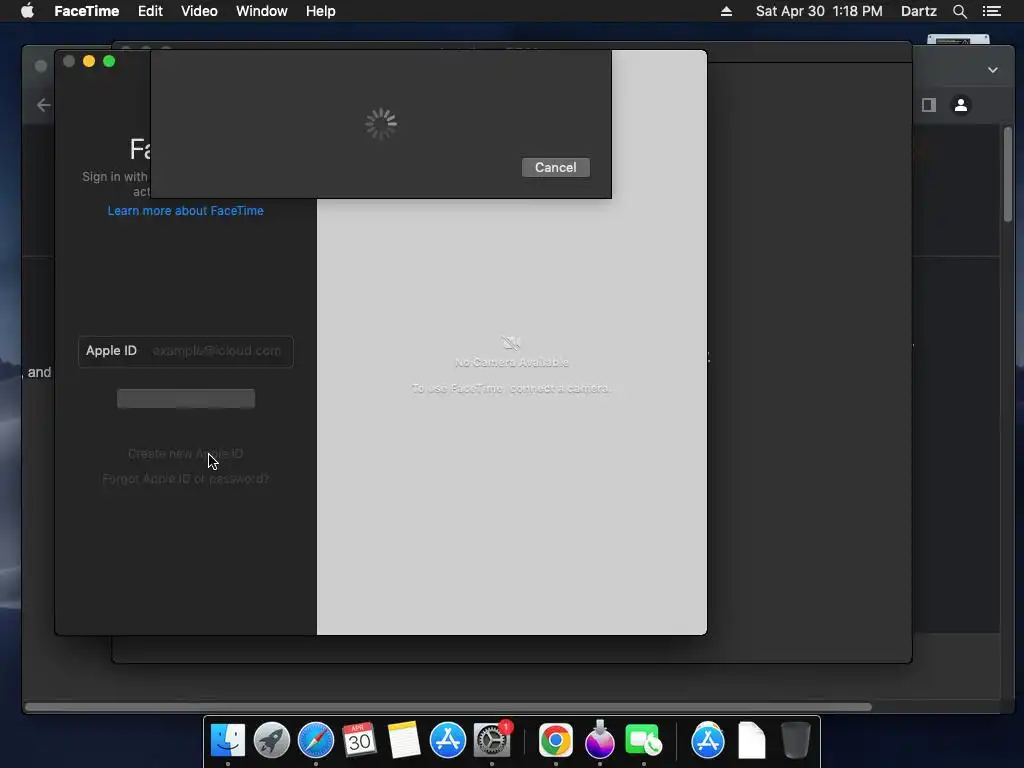The height and width of the screenshot is (768, 1024).
Task: Open System Preferences with badge in Dock
Action: [x=492, y=741]
